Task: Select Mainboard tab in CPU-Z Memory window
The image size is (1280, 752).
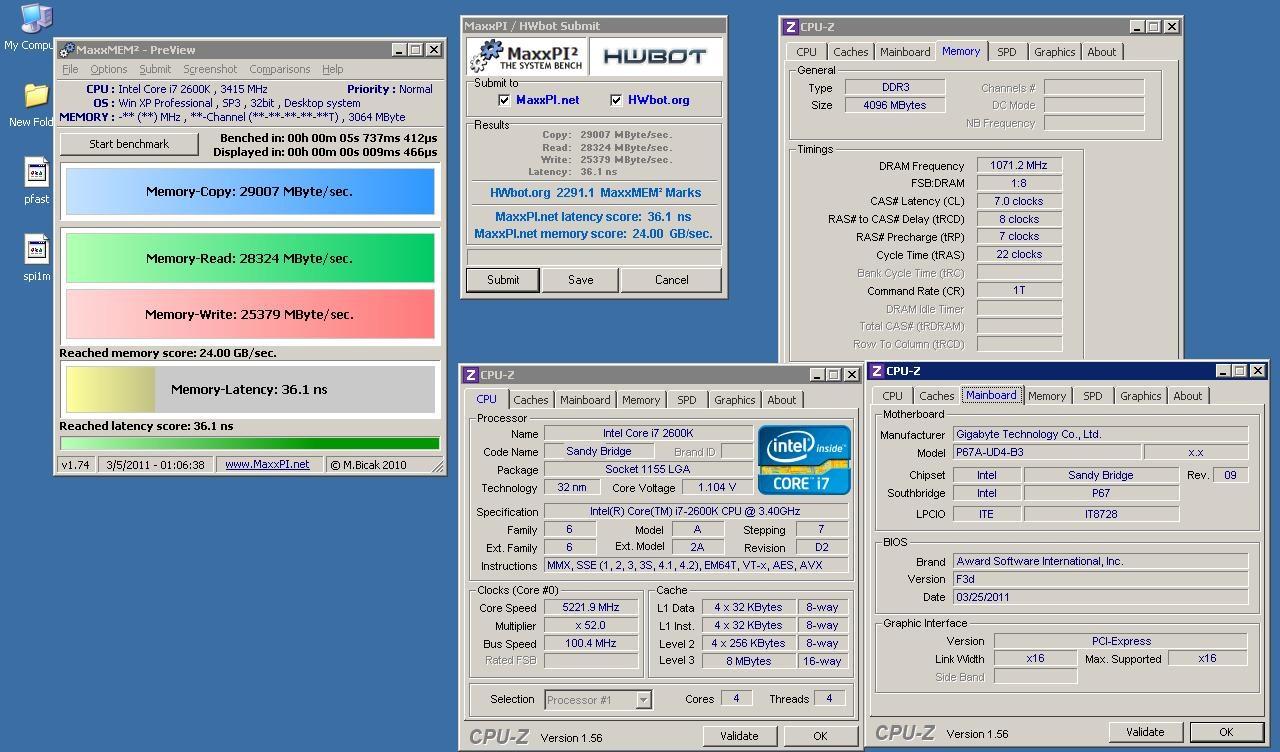Action: pyautogui.click(x=905, y=52)
